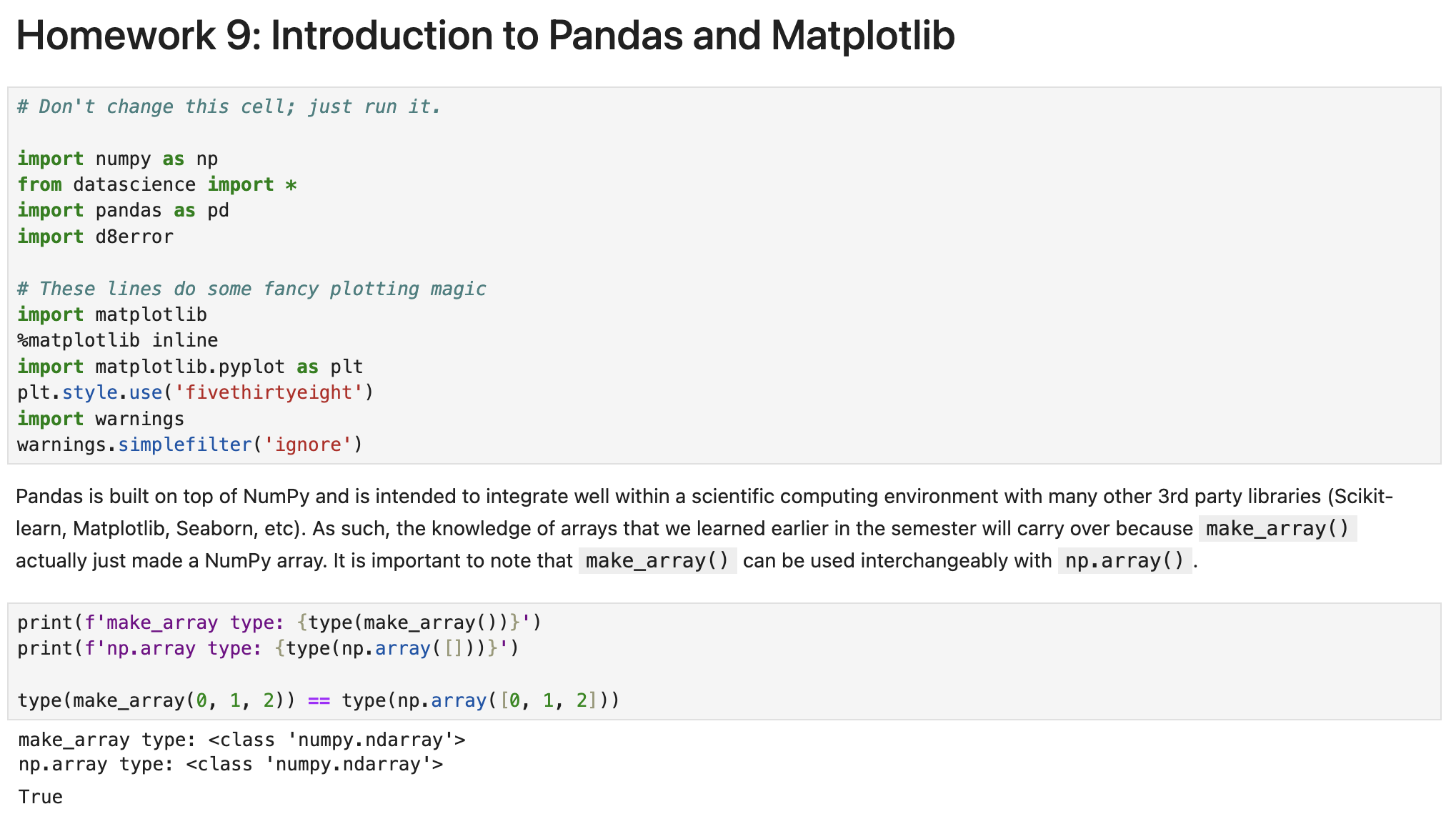Click the "from datascience import *" line
The height and width of the screenshot is (819, 1456).
pyautogui.click(x=157, y=184)
